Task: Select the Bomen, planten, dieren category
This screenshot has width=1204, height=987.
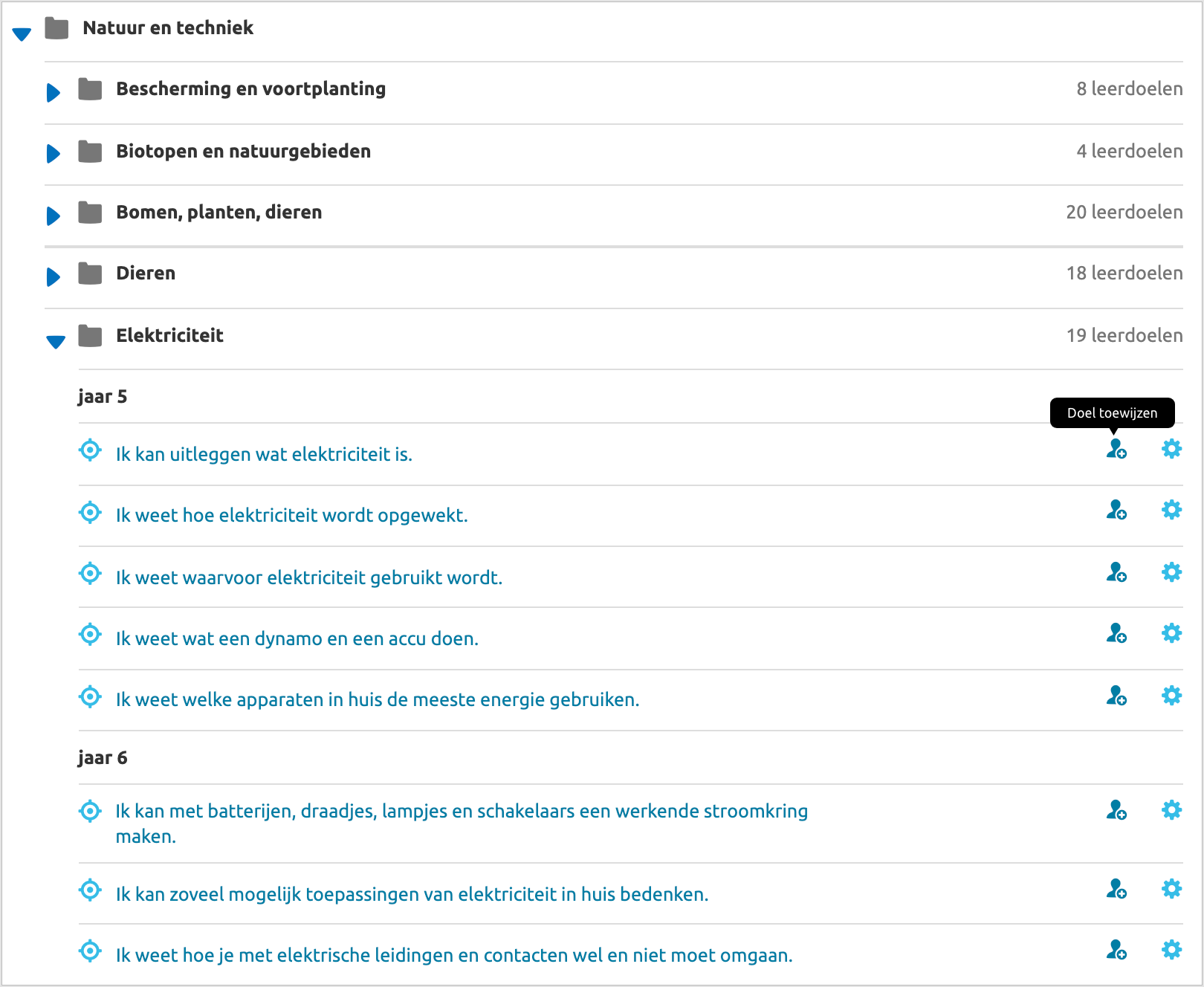Action: coord(219,212)
